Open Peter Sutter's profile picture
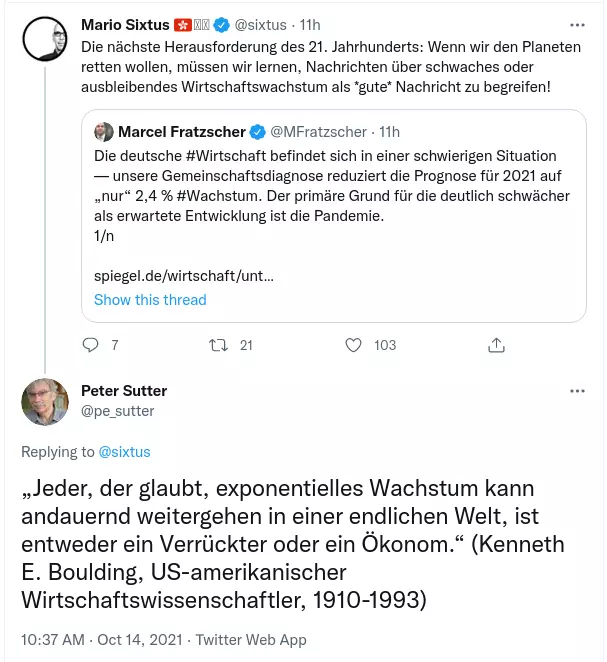 pos(45,402)
